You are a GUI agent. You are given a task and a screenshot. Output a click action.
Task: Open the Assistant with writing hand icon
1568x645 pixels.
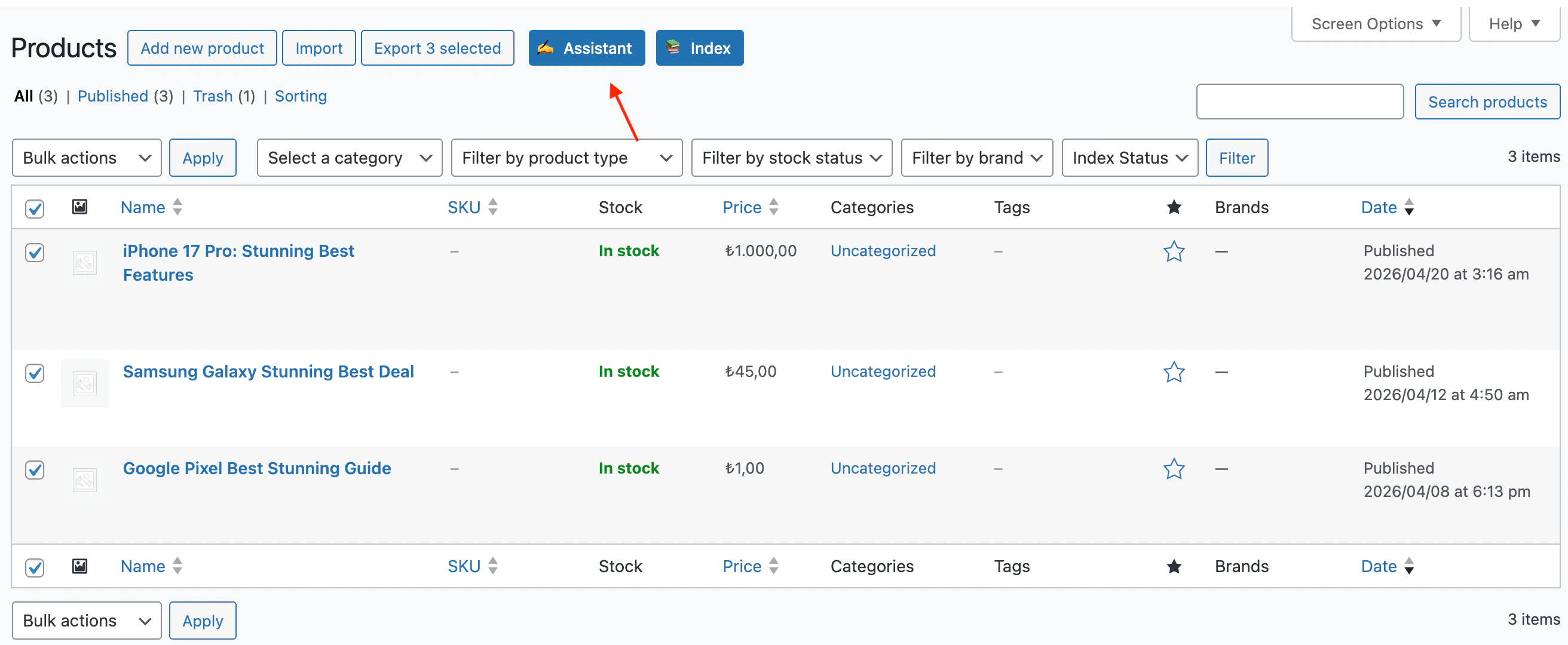coord(586,47)
